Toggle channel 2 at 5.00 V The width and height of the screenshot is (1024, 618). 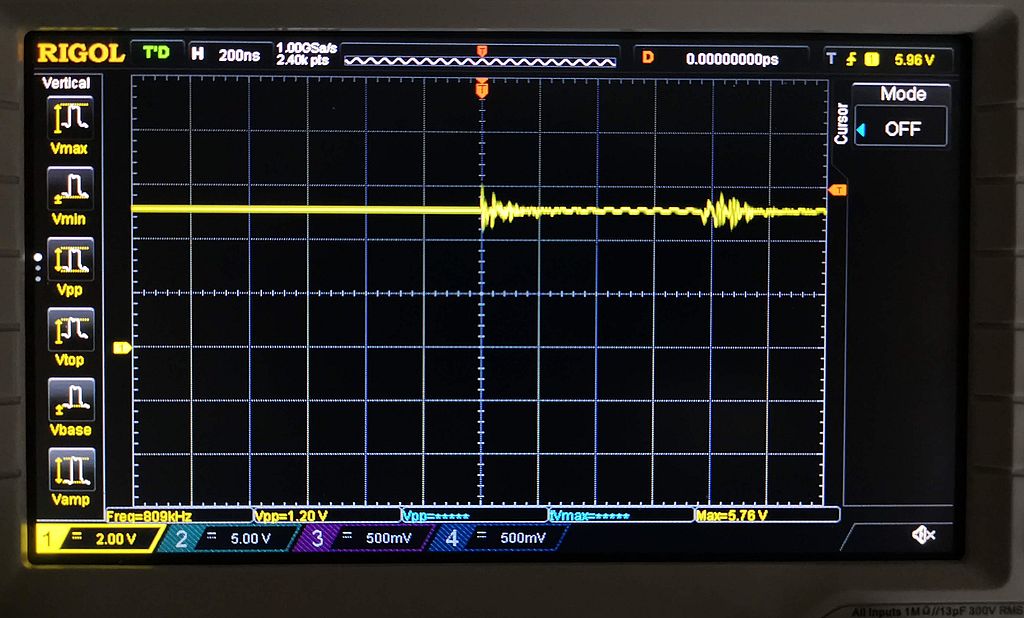(228, 539)
